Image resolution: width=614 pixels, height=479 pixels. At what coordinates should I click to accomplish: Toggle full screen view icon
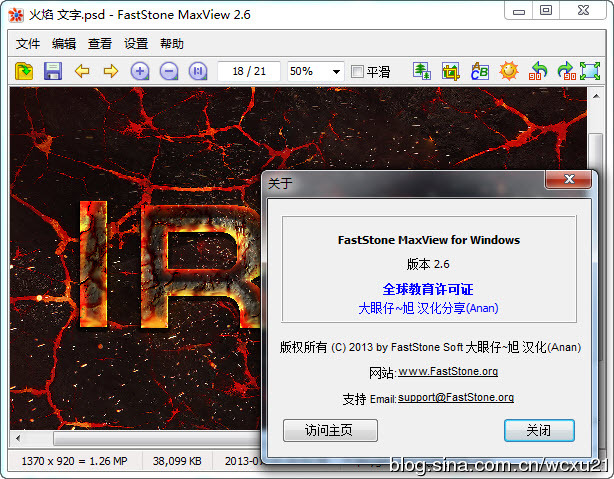pyautogui.click(x=590, y=71)
